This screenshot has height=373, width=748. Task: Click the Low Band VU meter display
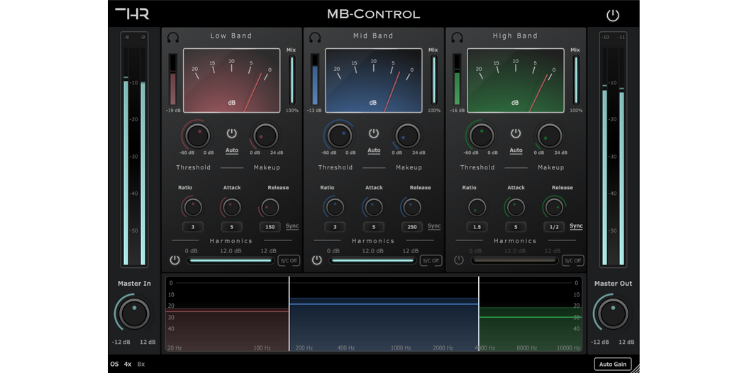232,80
